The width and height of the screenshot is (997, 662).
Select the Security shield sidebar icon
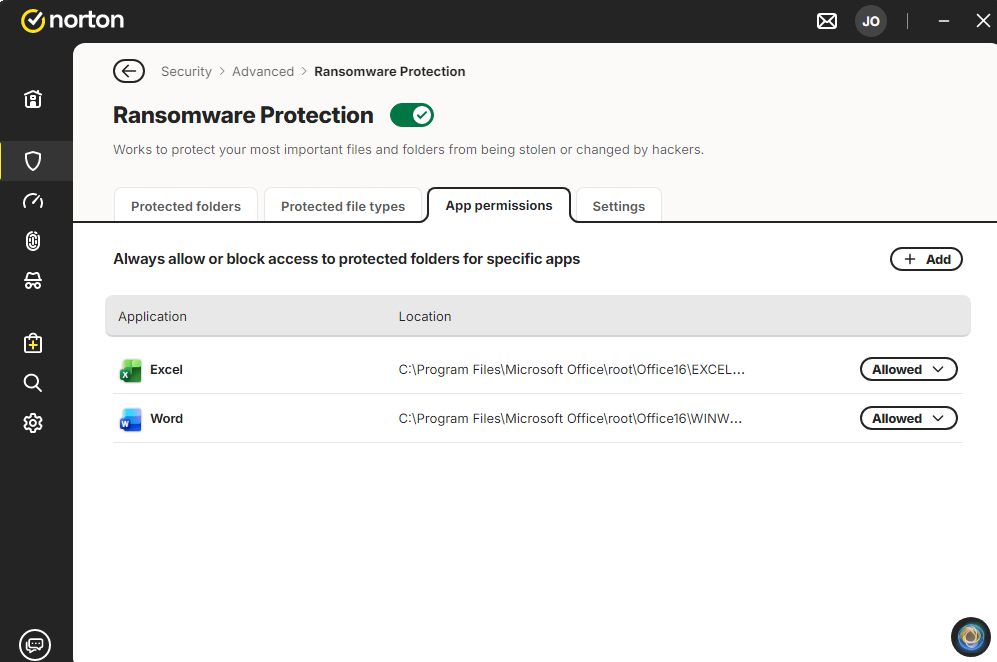(33, 161)
